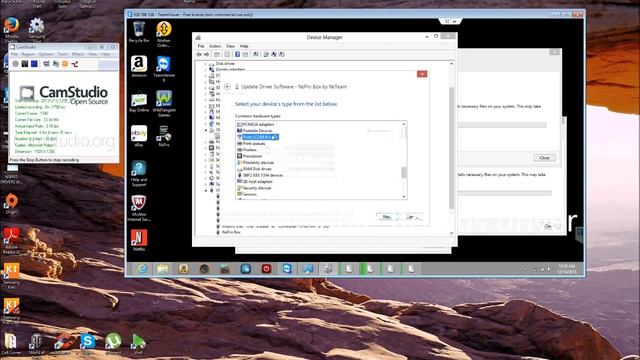The height and width of the screenshot is (360, 640).
Task: Open Mozilla Firefox icon on local desktop
Action: pyautogui.click(x=11, y=30)
